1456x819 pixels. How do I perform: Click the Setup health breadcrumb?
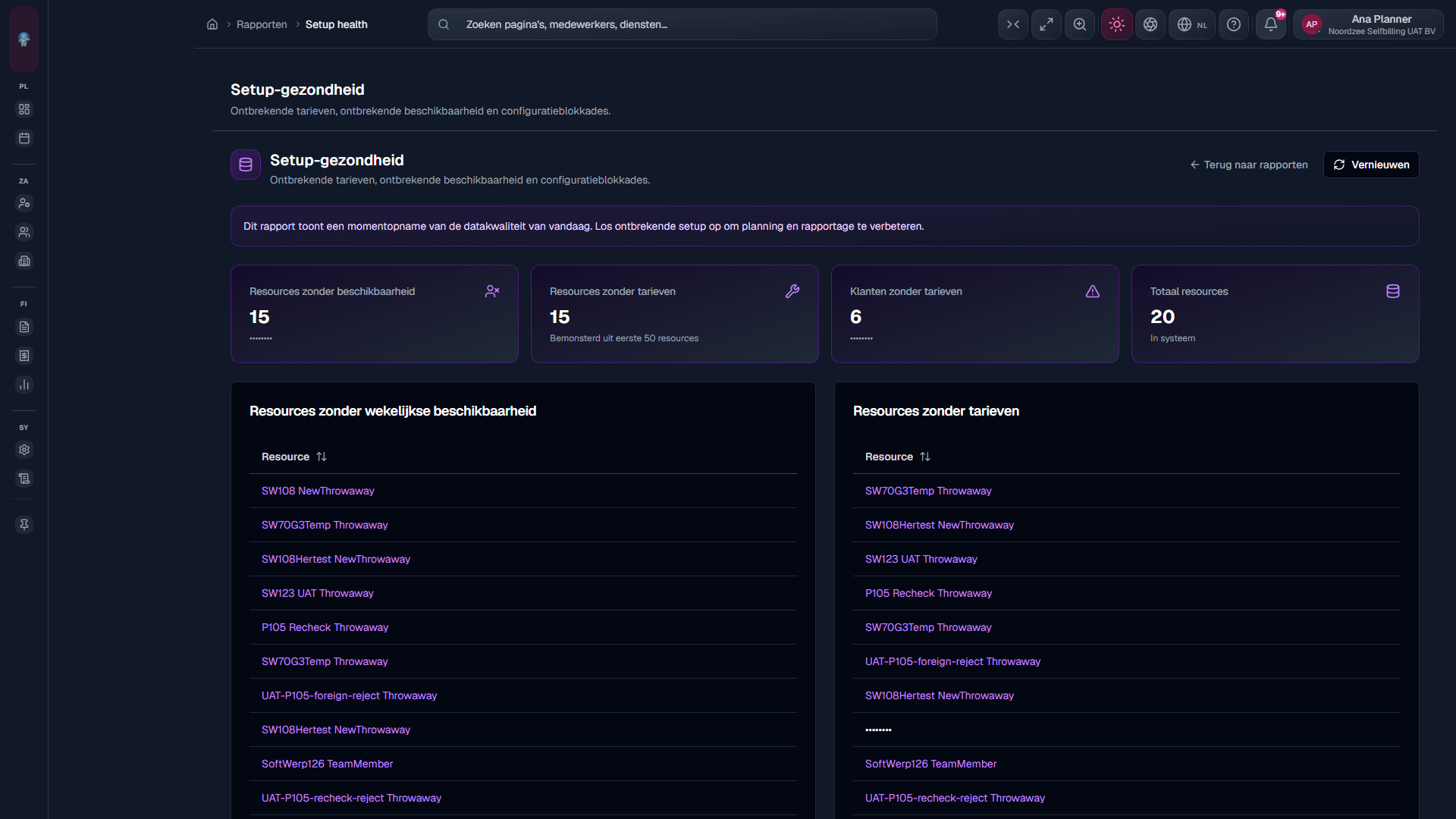tap(337, 24)
